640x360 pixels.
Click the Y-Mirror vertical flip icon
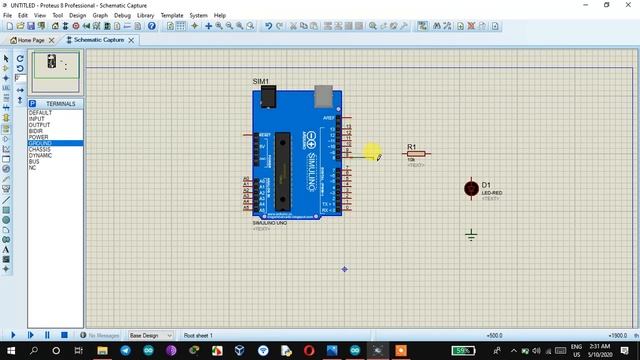[20, 100]
